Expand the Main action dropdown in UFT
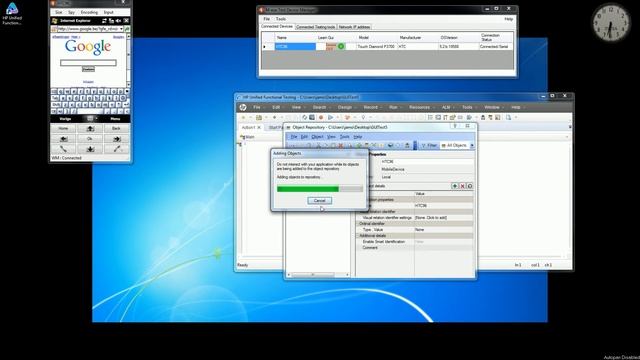The height and width of the screenshot is (360, 640). pos(567,137)
